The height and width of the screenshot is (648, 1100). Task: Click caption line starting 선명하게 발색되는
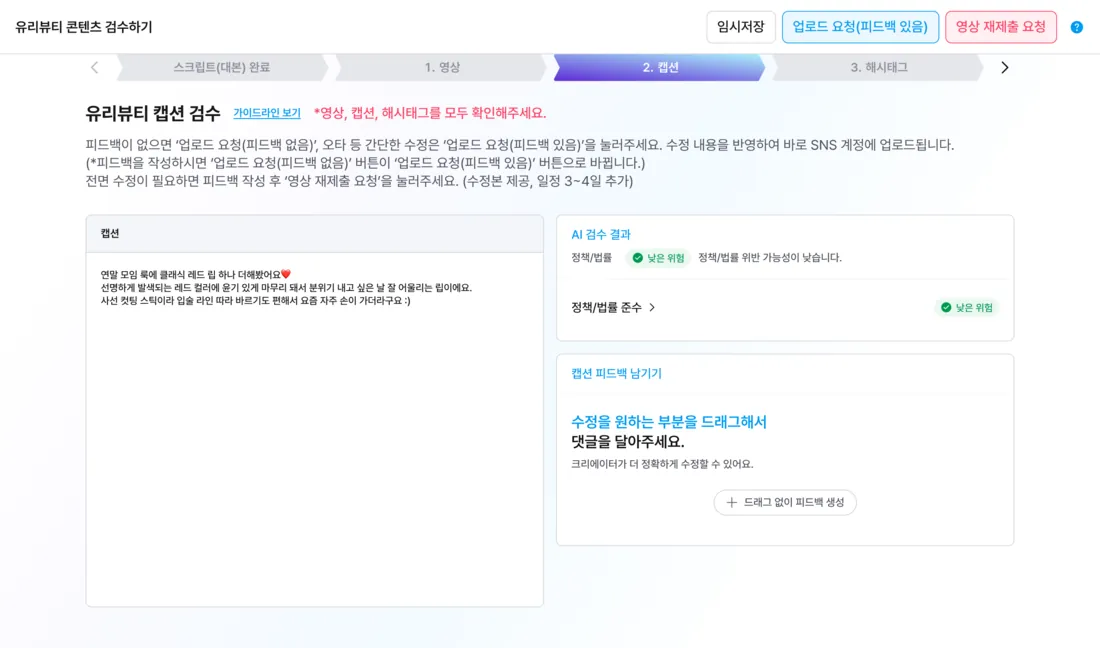pos(286,288)
